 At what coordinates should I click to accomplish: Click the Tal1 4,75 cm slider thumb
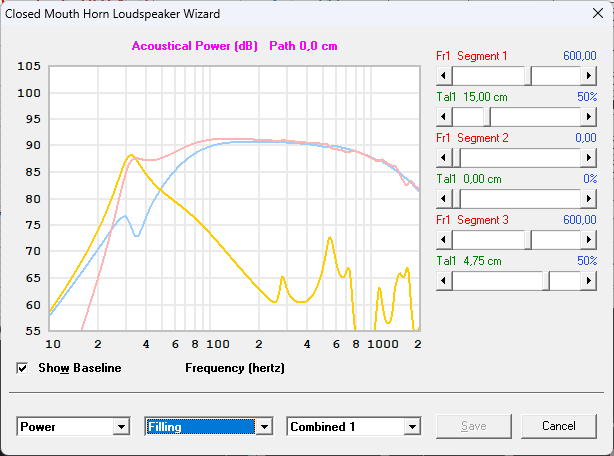click(546, 280)
